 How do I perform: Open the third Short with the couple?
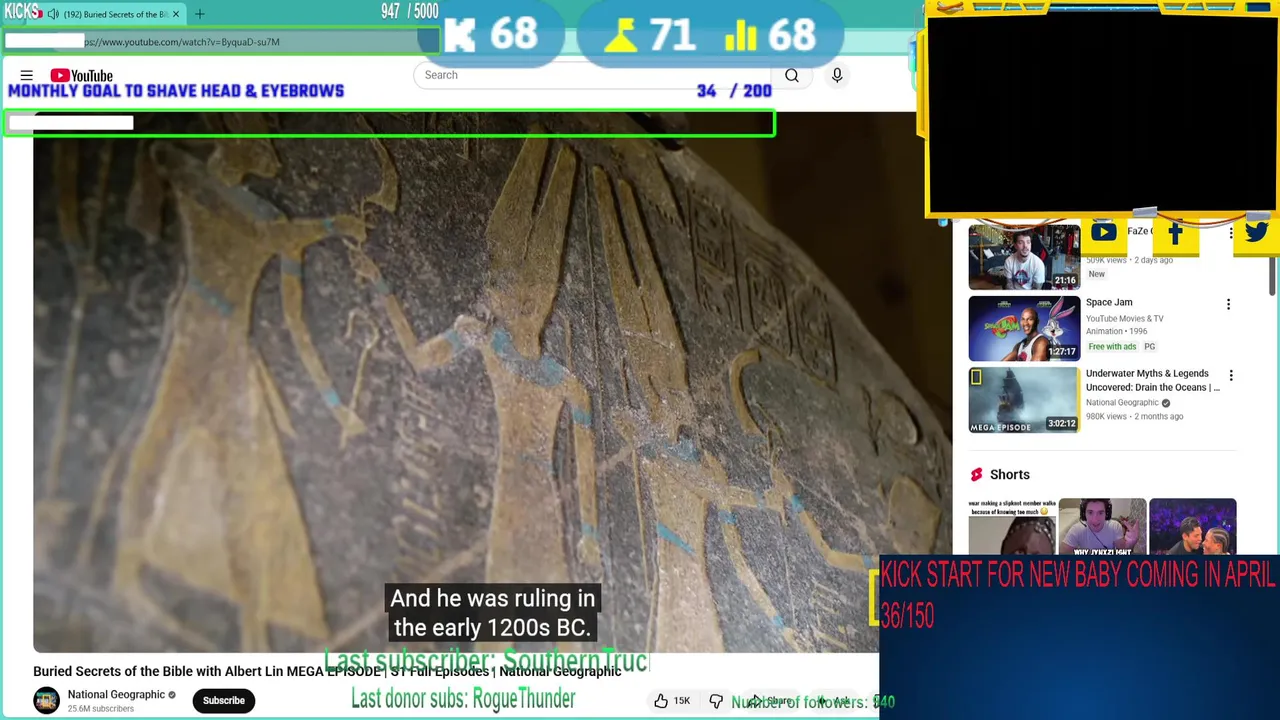click(x=1192, y=526)
